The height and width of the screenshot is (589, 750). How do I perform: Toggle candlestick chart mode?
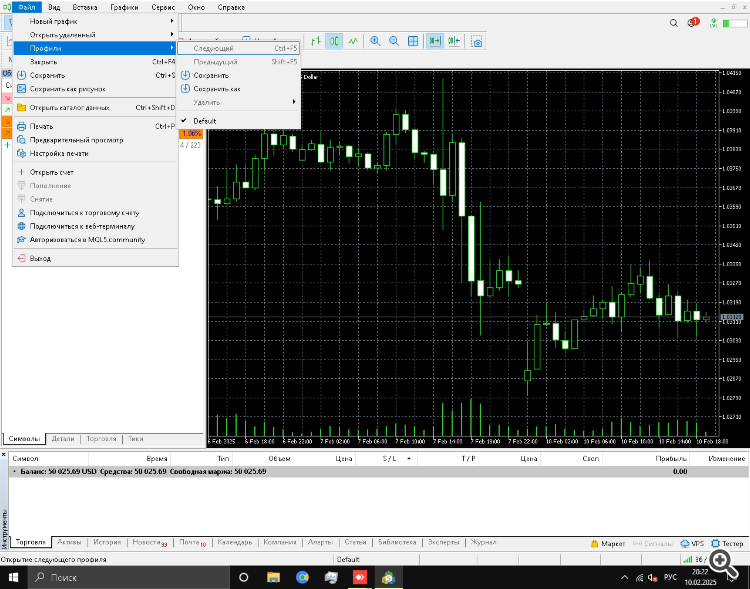coord(334,41)
